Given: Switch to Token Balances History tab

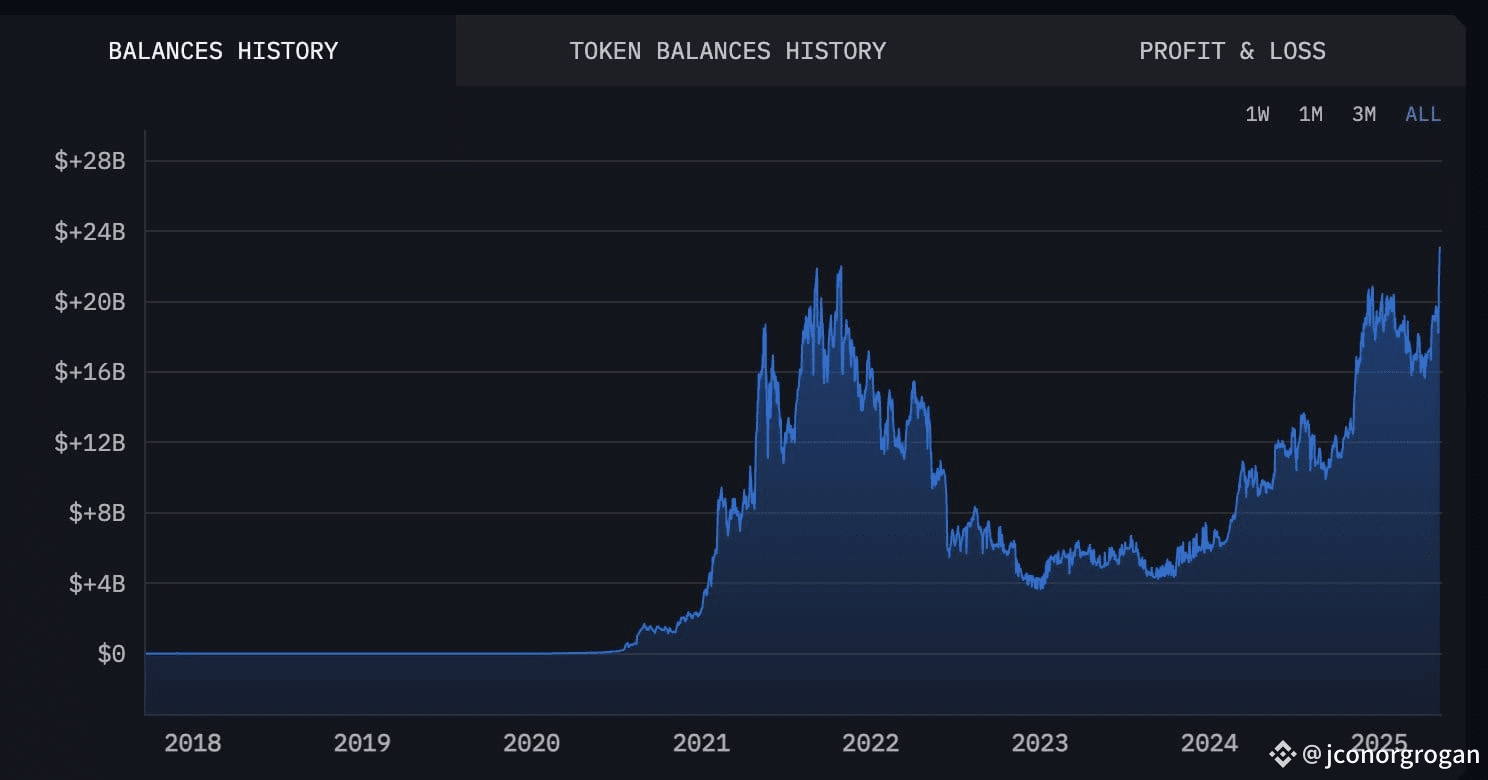Looking at the screenshot, I should click(x=727, y=51).
